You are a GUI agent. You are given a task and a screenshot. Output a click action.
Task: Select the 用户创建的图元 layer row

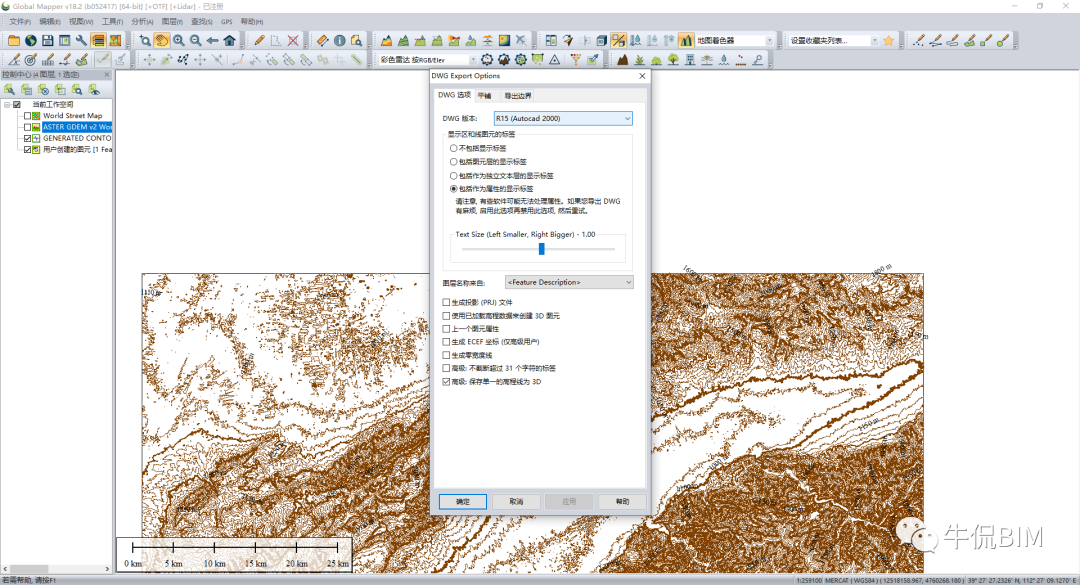[x=77, y=150]
